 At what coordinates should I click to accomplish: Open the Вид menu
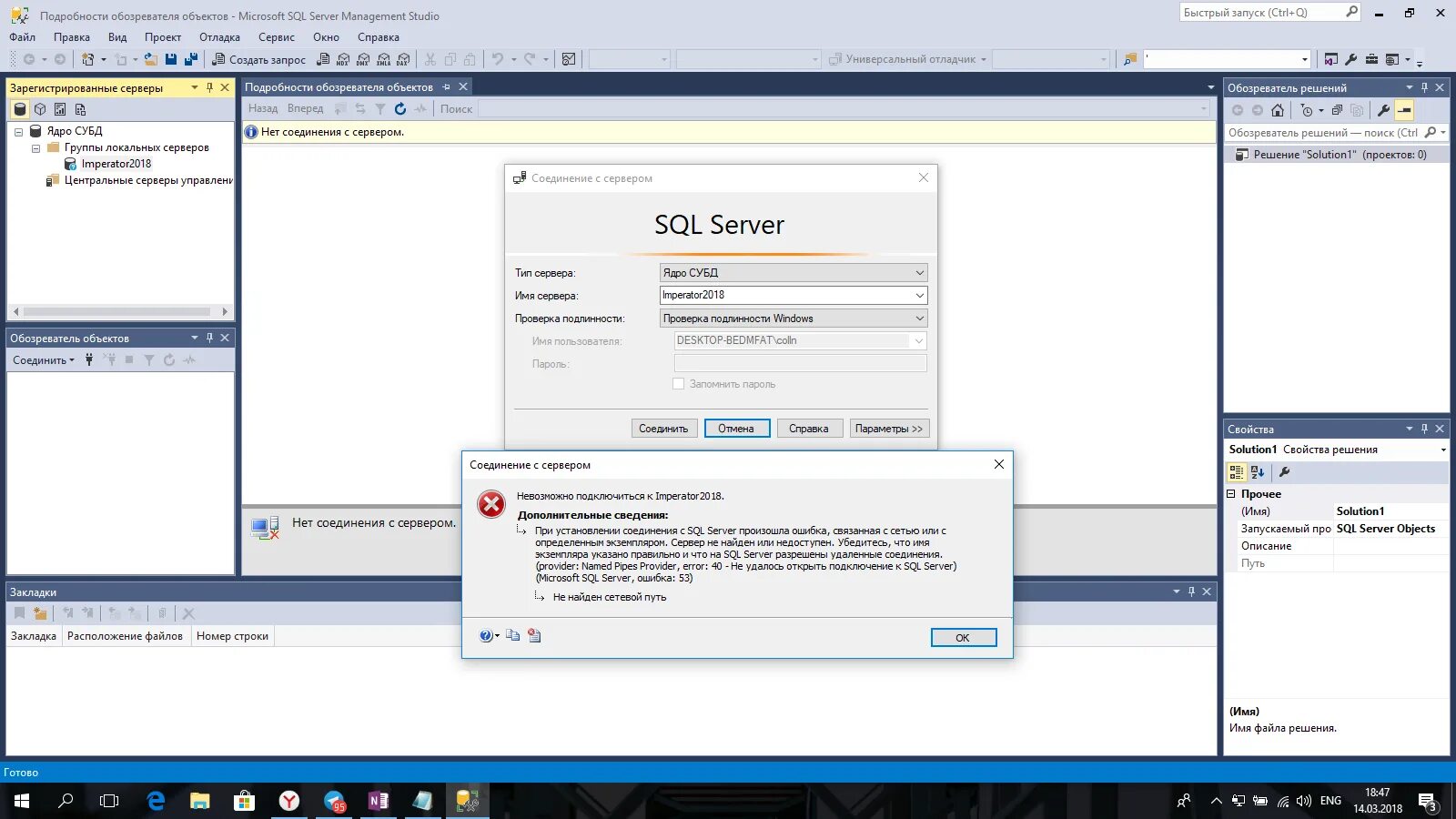click(117, 37)
